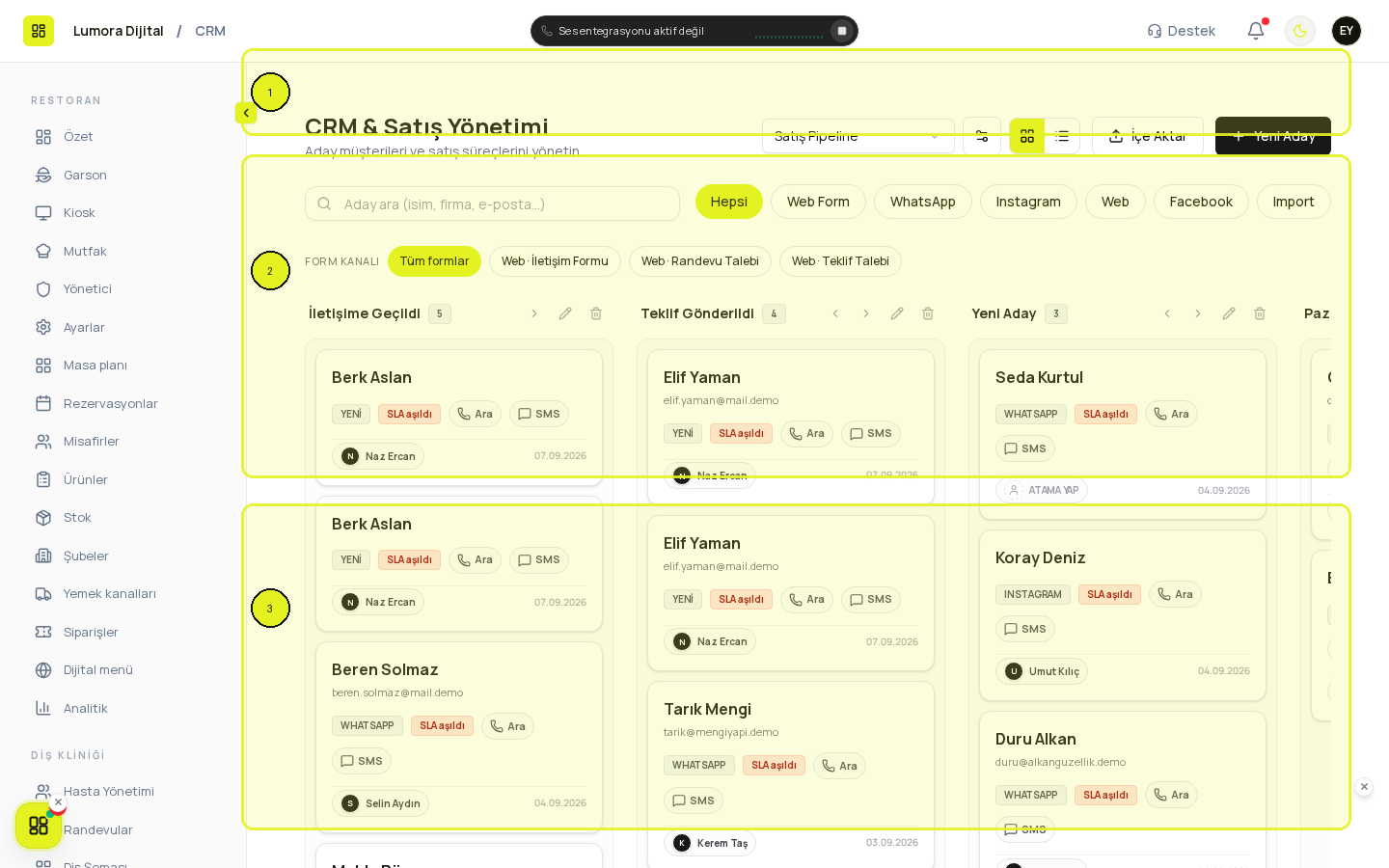The height and width of the screenshot is (868, 1389).
Task: Switch to grid board view
Action: tap(1027, 136)
